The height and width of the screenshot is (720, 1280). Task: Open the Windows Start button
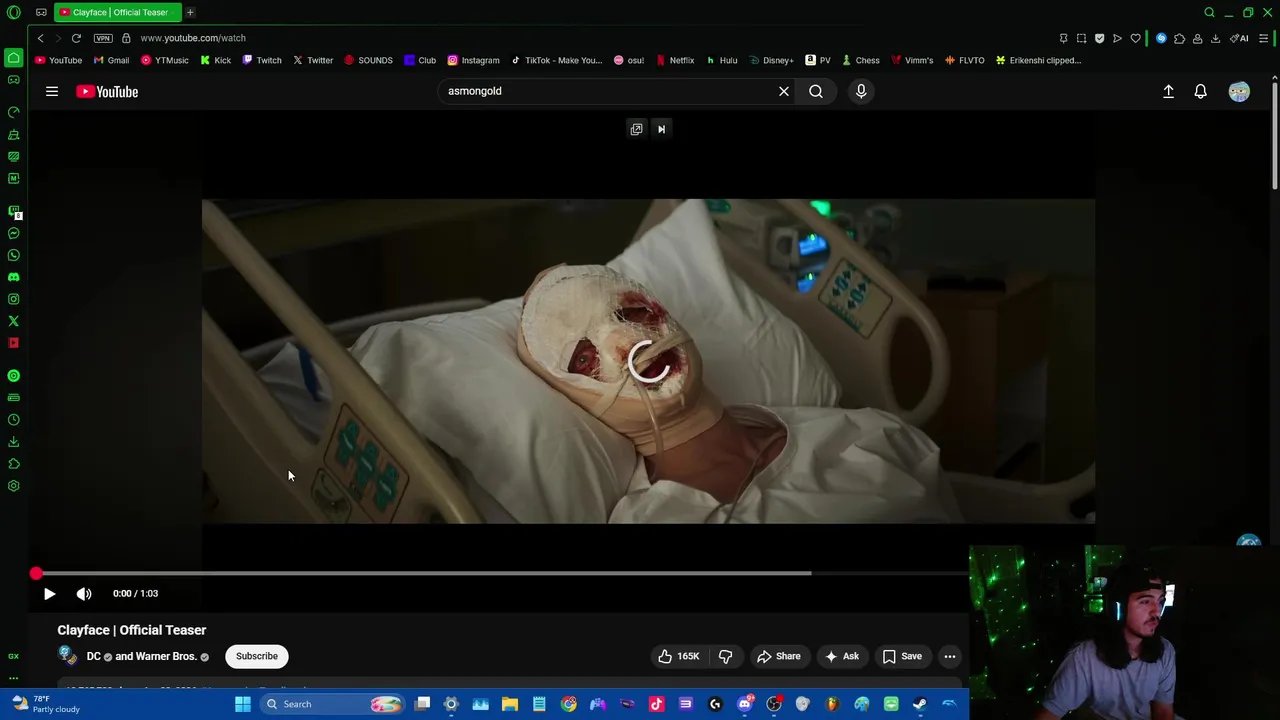(242, 704)
